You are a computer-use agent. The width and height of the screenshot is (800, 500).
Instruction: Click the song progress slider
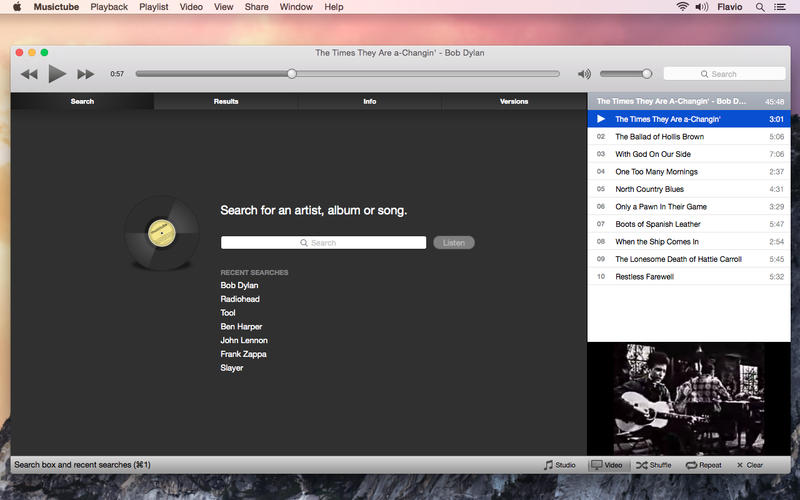coord(347,73)
